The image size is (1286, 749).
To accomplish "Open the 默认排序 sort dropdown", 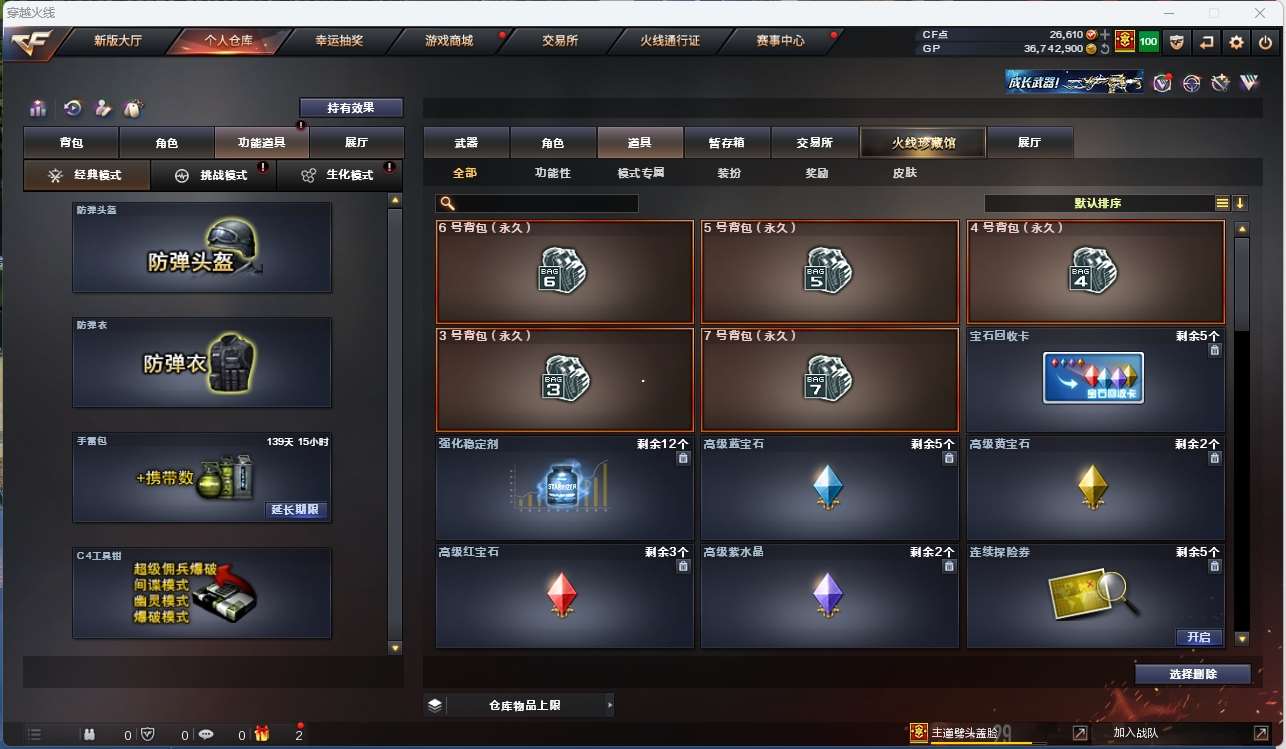I will tap(1098, 203).
